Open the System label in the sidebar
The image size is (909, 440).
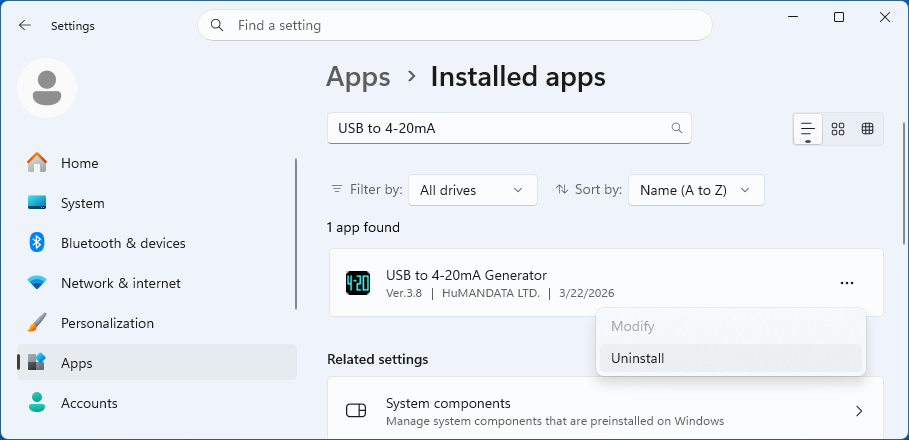[x=83, y=203]
